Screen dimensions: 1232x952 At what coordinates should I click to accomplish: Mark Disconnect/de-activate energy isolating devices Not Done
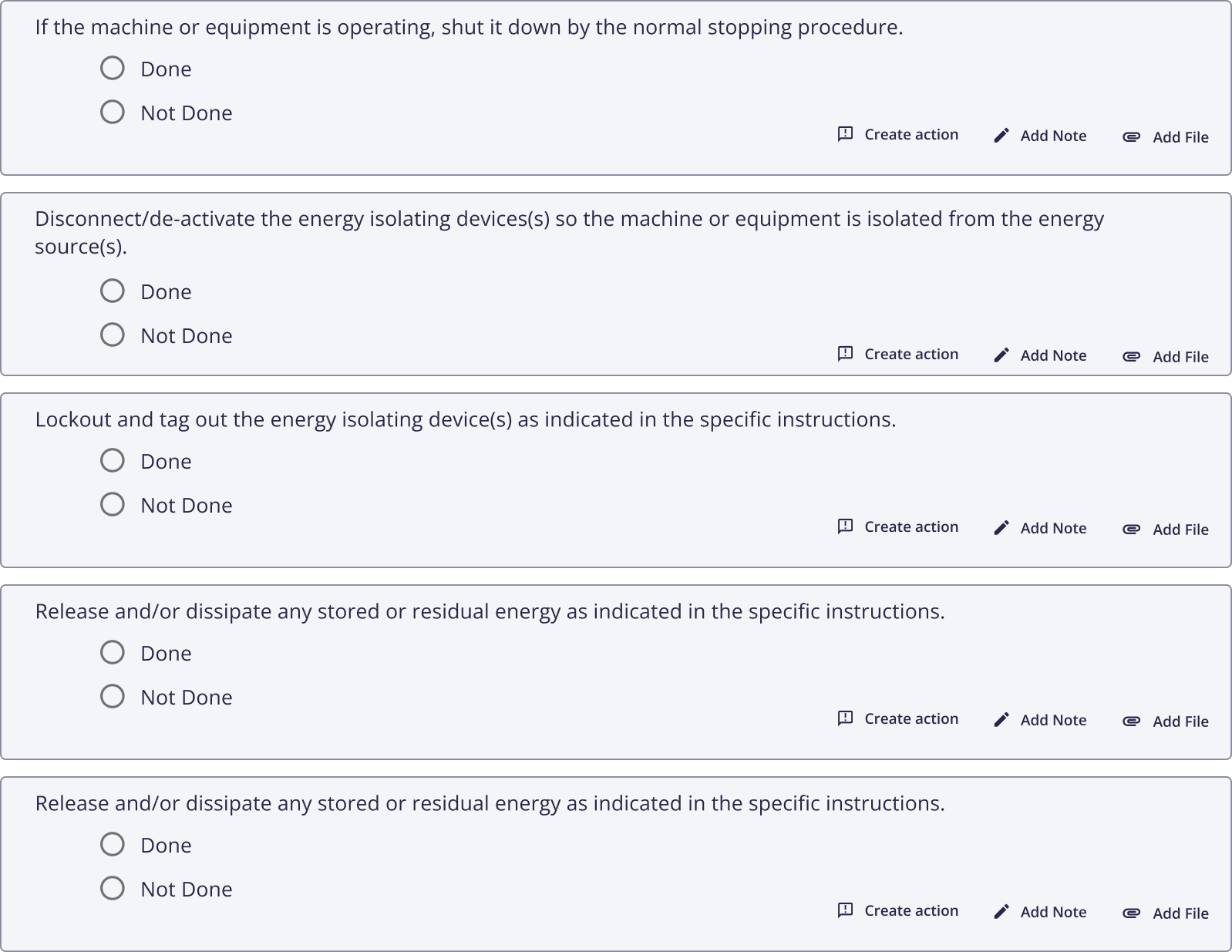click(113, 335)
